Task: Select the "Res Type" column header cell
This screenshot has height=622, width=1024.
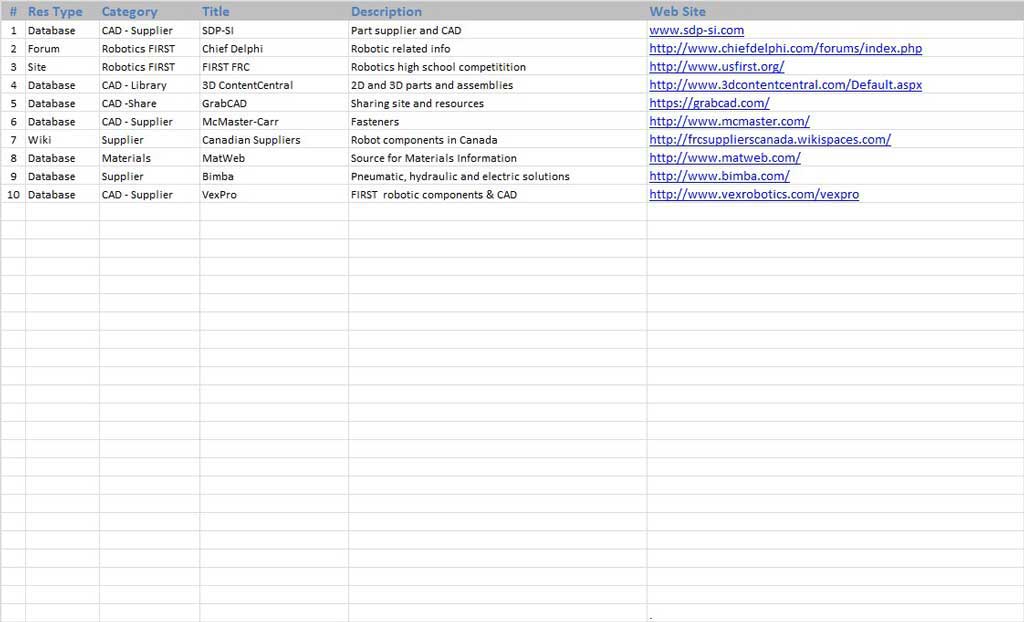Action: [x=55, y=11]
